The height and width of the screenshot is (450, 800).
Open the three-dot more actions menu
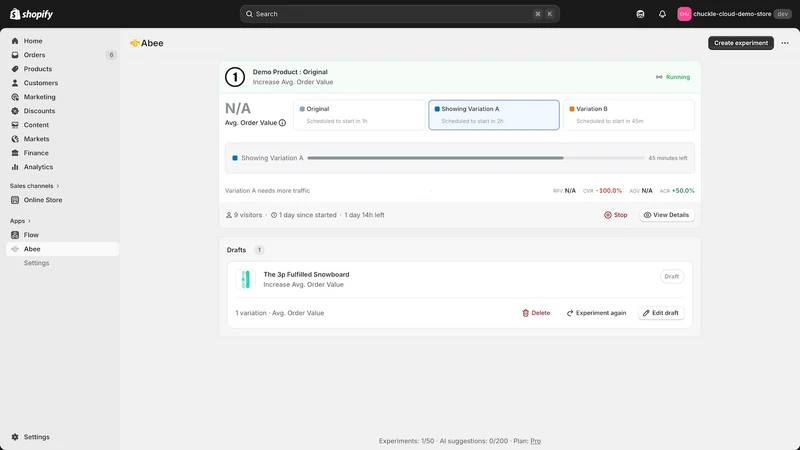(x=785, y=43)
